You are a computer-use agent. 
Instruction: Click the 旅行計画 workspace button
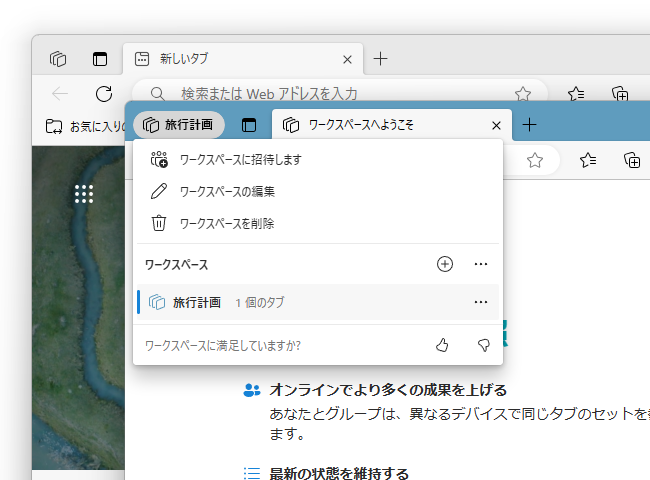click(x=179, y=125)
